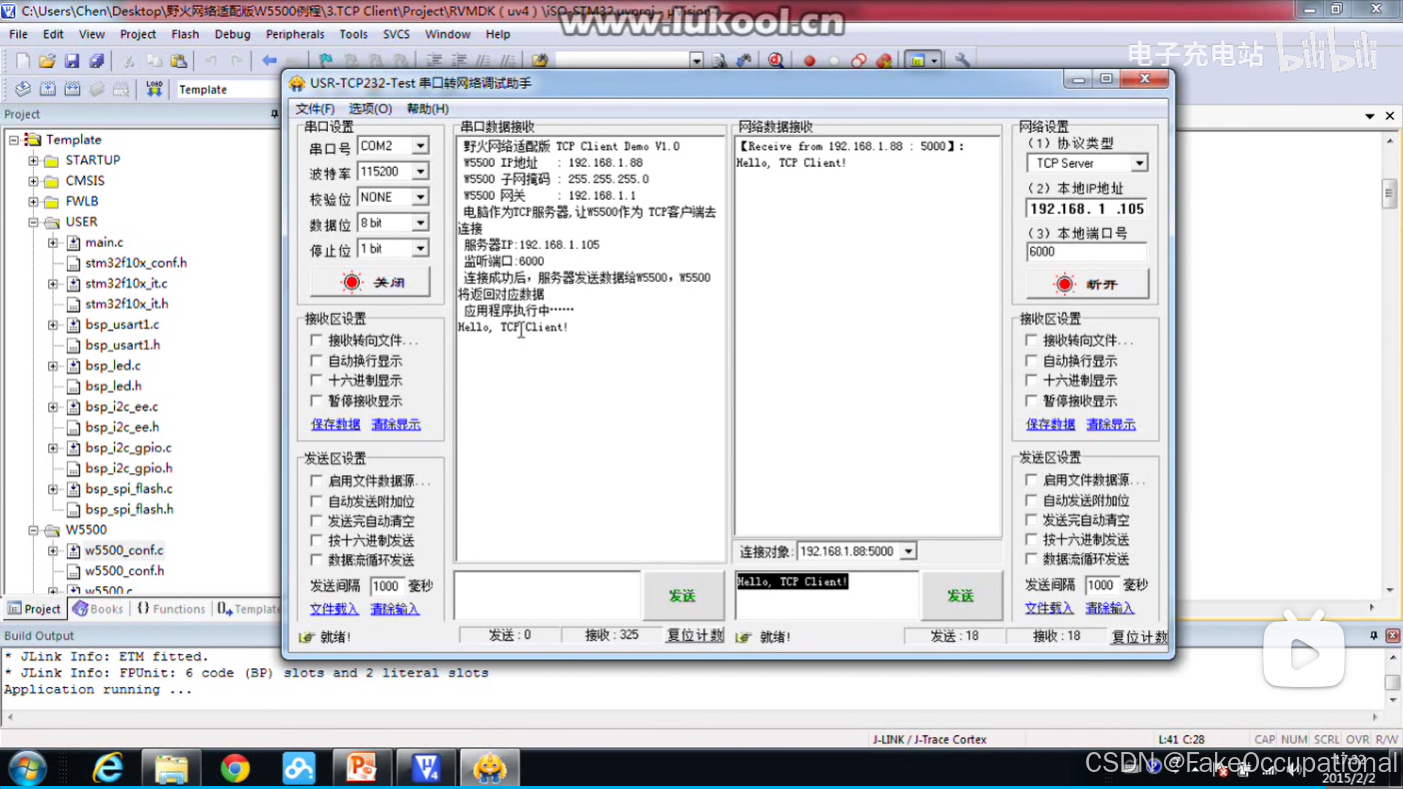The image size is (1403, 789).
Task: Open 停止位 1 bit dropdown
Action: tap(421, 248)
